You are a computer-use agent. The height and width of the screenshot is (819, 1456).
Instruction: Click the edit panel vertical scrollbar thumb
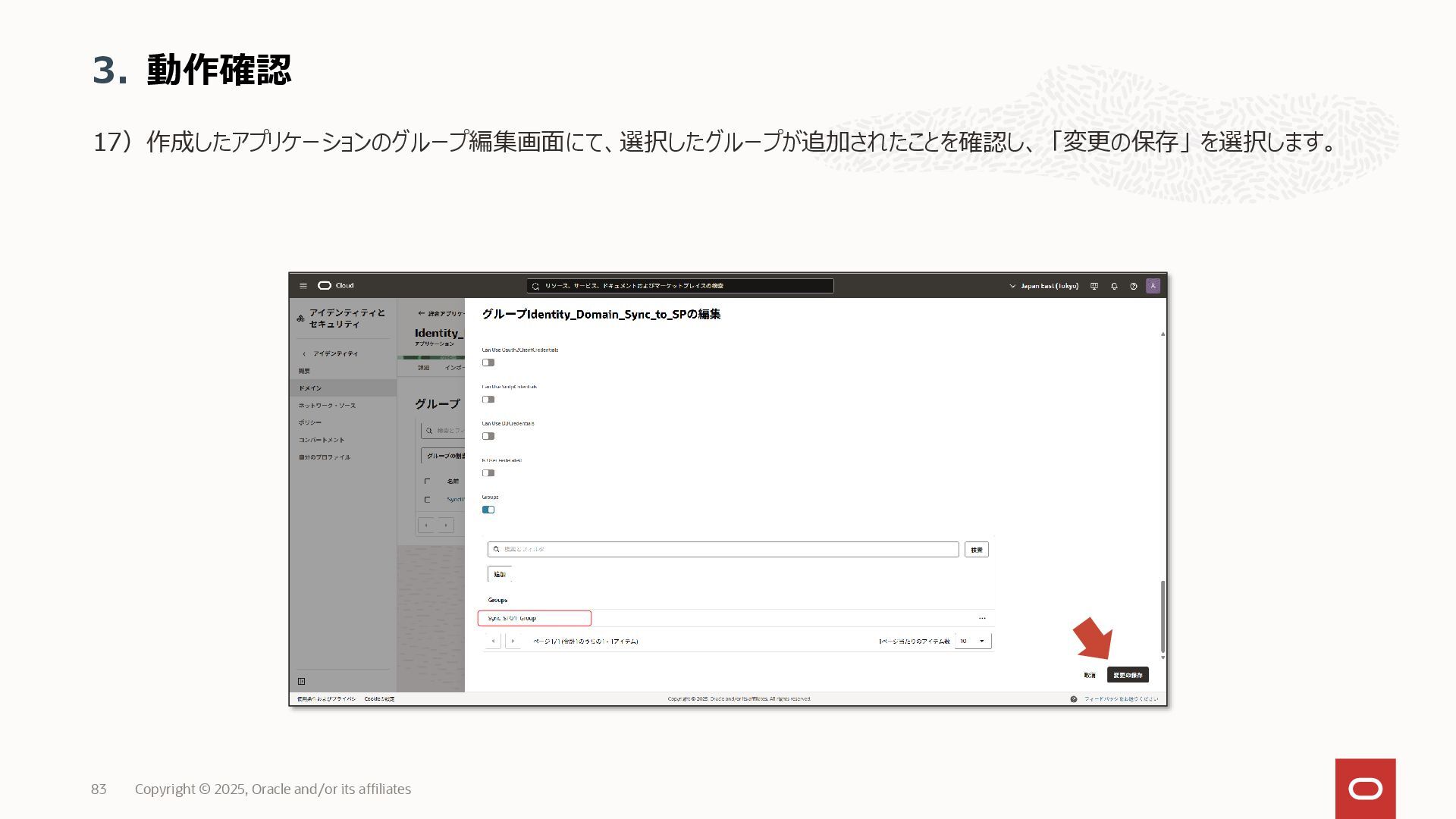(x=1163, y=616)
